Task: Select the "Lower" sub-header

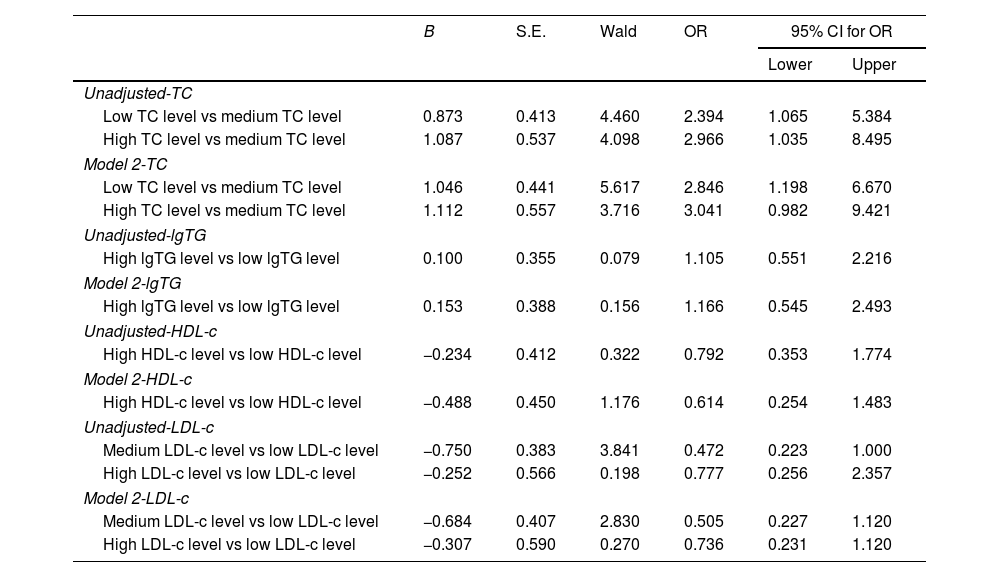Action: pos(790,65)
